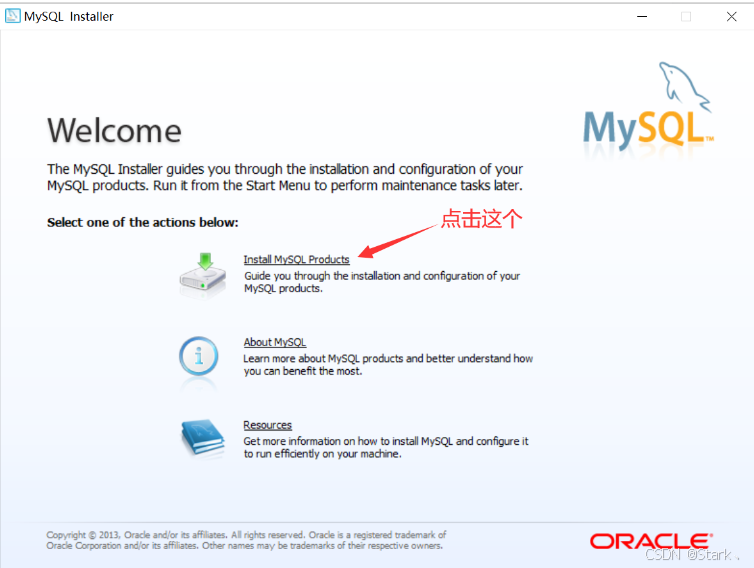Screen dimensions: 754x568
Task: Click 'Learn more about MySQL products' description
Action: (388, 365)
